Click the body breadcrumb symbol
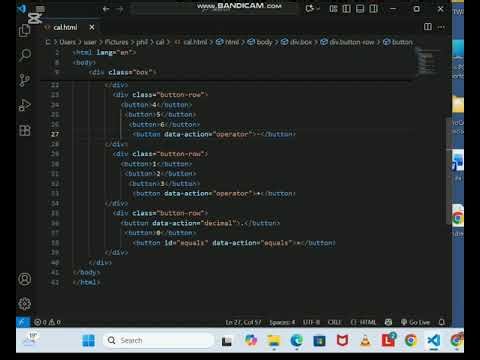 tap(260, 42)
